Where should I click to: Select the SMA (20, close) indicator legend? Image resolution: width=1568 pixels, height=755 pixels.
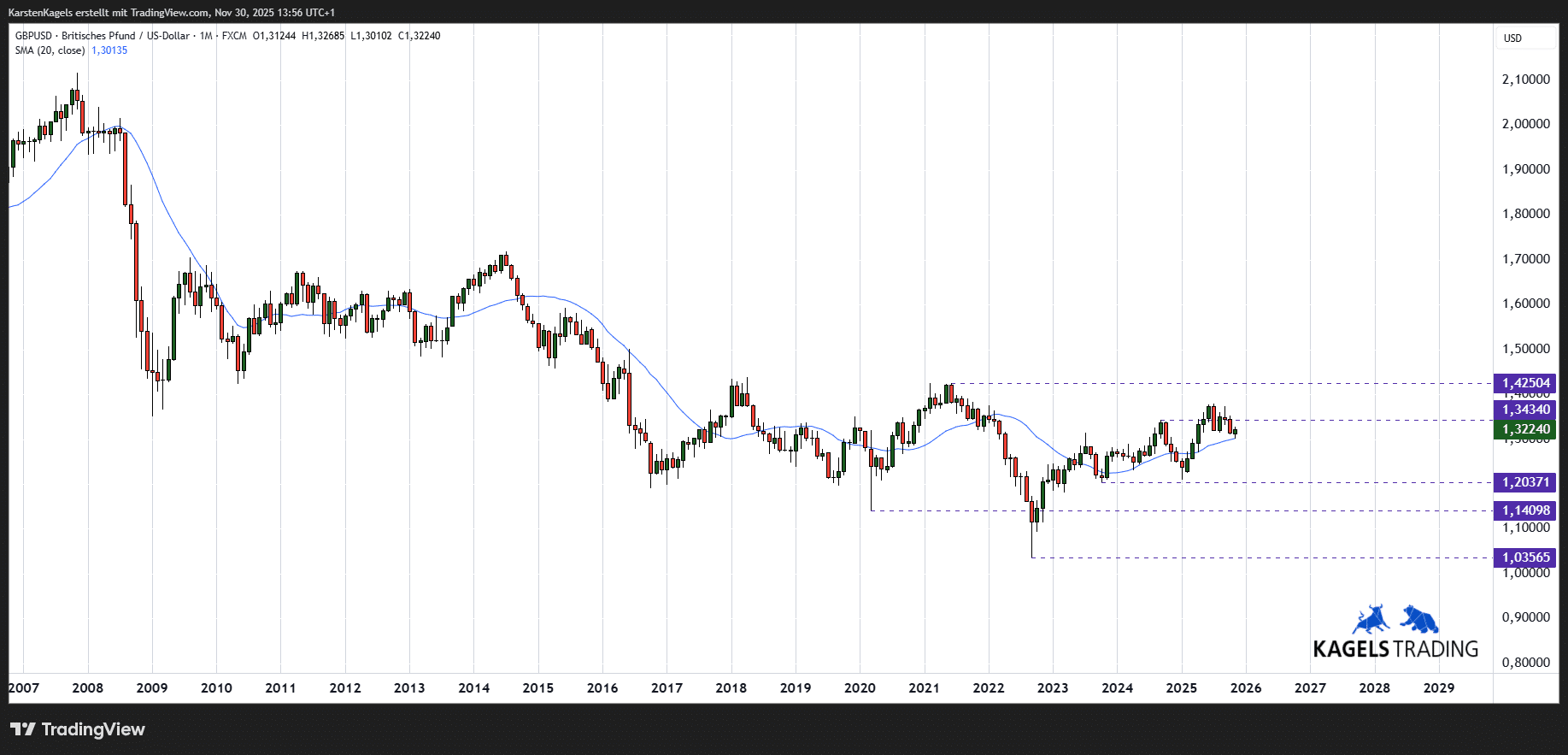(50, 50)
